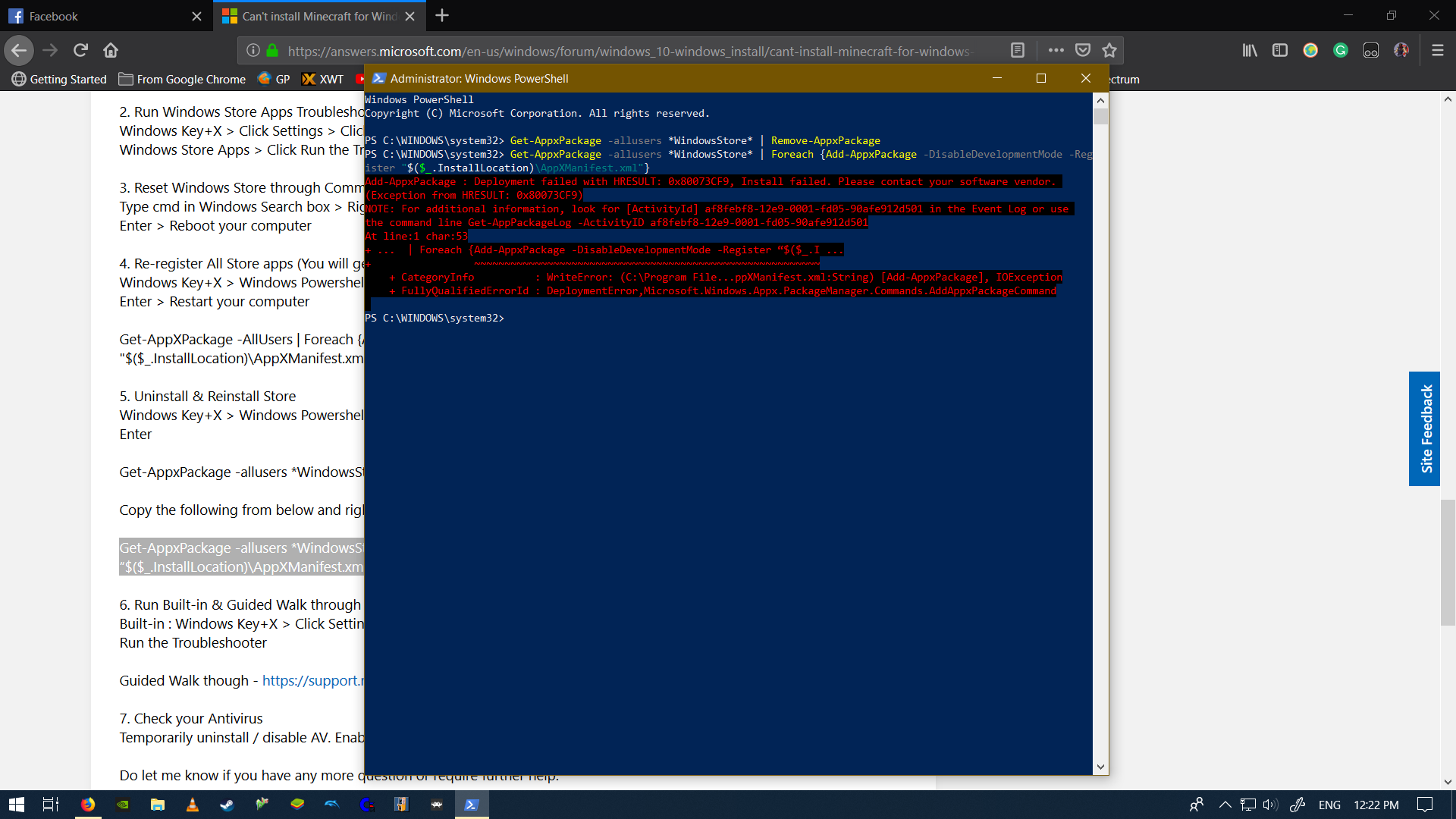Open BlueStacks from the taskbar
The width and height of the screenshot is (1456, 819).
point(297,805)
